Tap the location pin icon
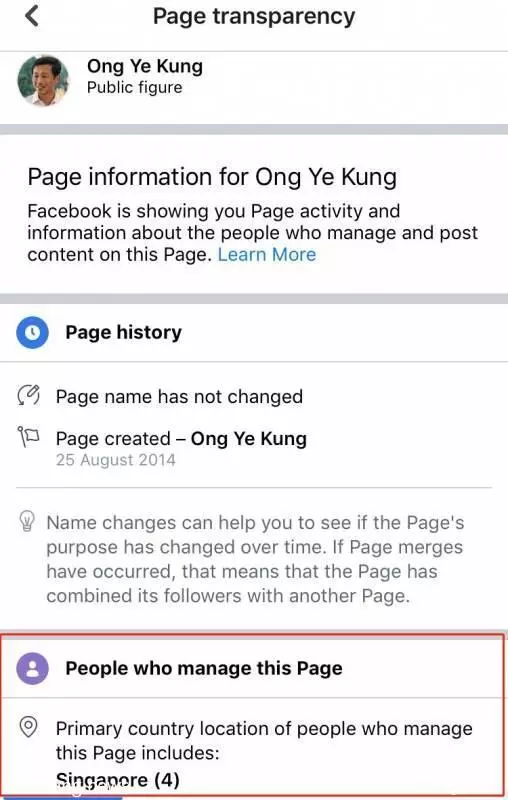 coord(29,727)
